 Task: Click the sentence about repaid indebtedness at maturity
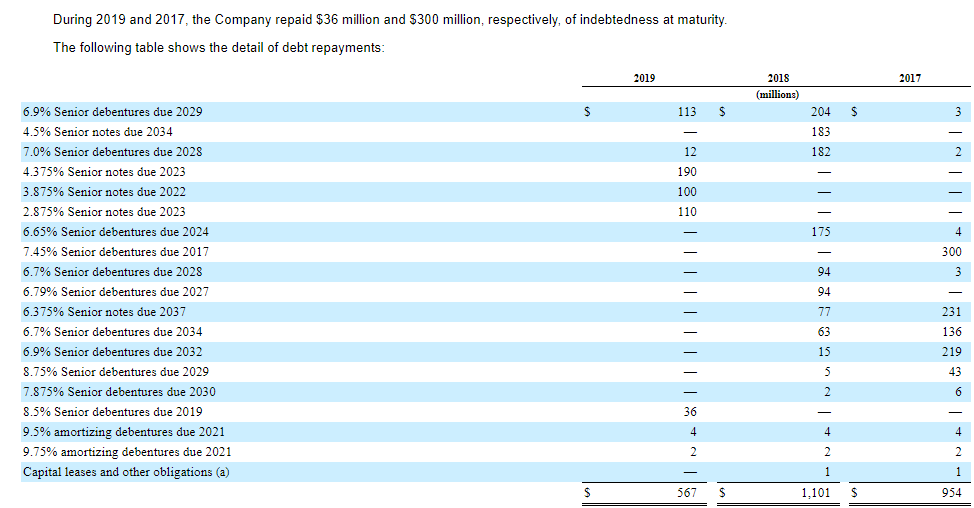tap(390, 20)
